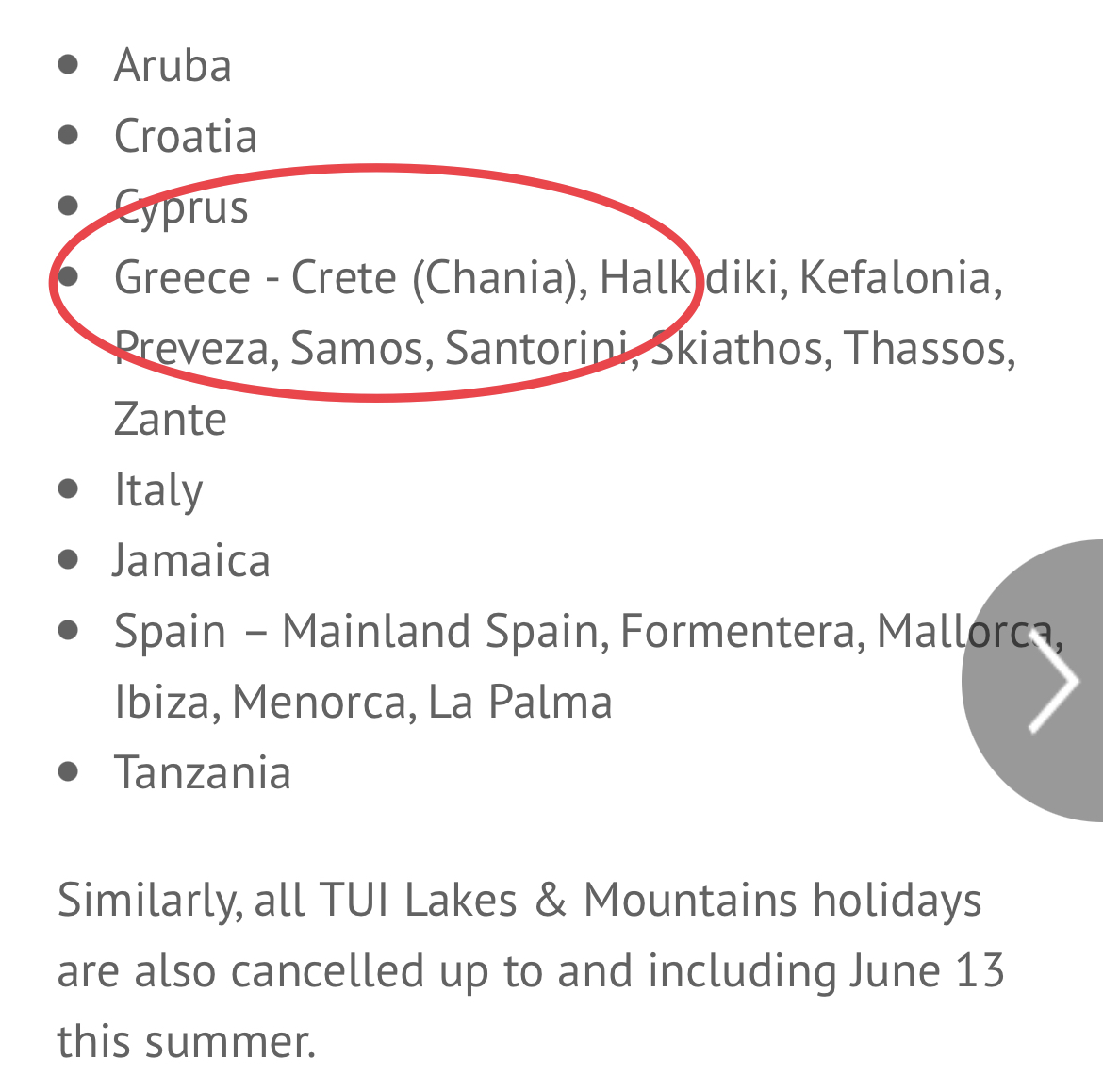Click the word Formentera
Screen dimensions: 1103x1092
click(738, 631)
